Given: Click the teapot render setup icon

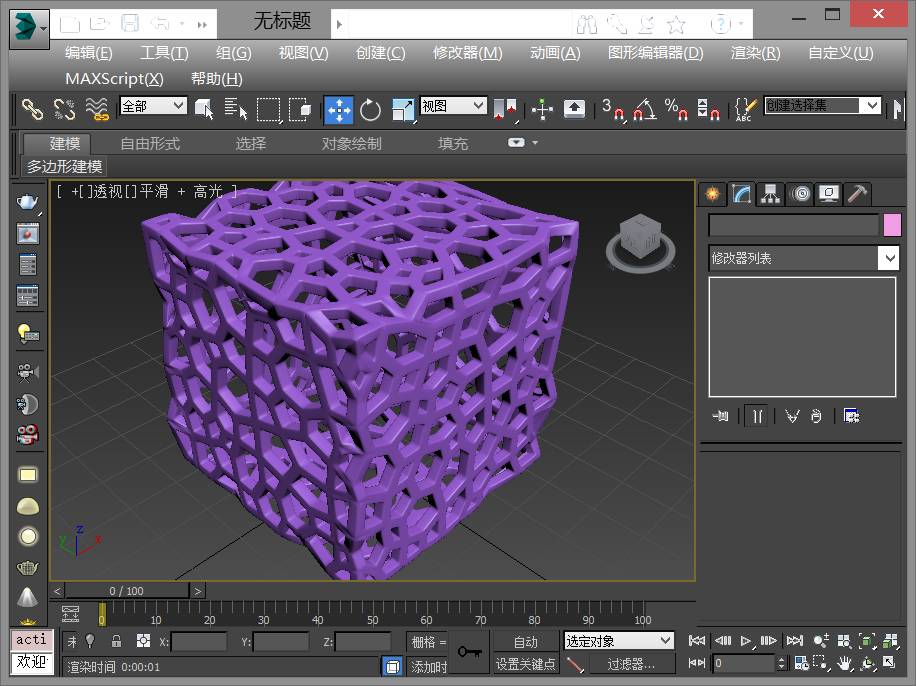Looking at the screenshot, I should (x=27, y=202).
